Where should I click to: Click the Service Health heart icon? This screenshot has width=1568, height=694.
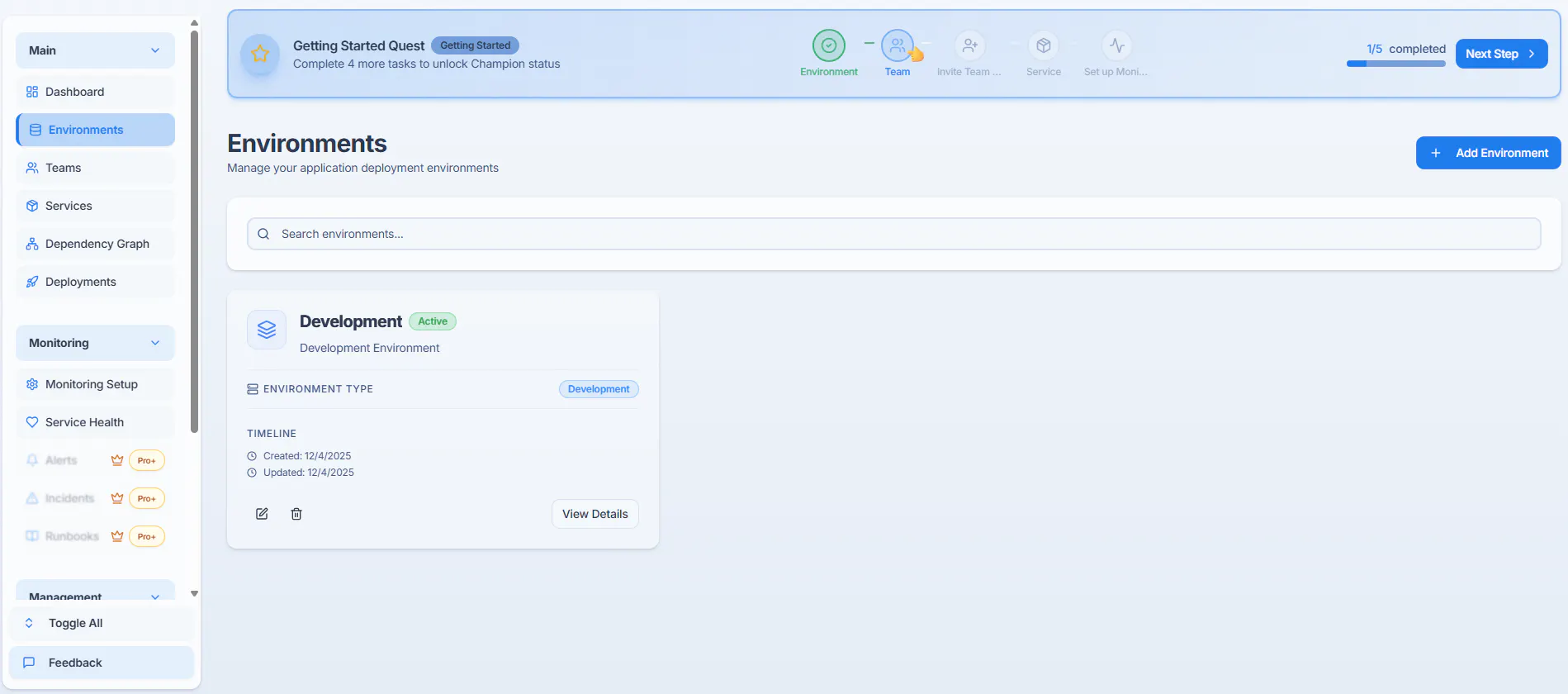[x=32, y=422]
